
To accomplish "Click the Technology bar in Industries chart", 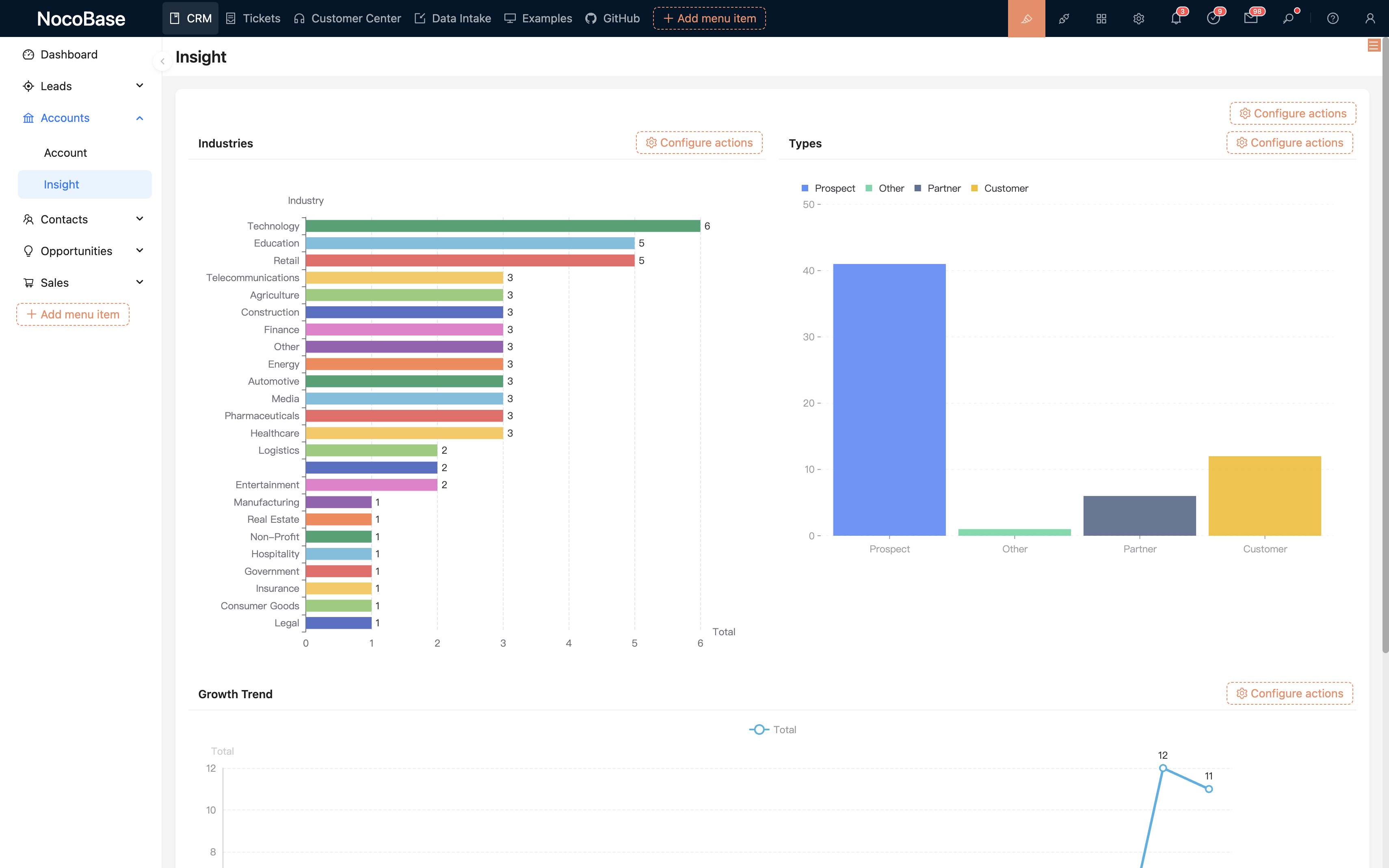I will 502,226.
